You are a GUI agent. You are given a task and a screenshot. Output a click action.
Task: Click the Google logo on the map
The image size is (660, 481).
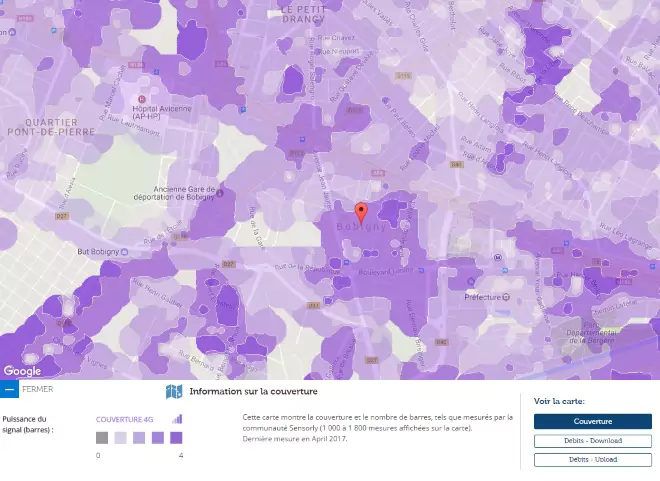(22, 371)
